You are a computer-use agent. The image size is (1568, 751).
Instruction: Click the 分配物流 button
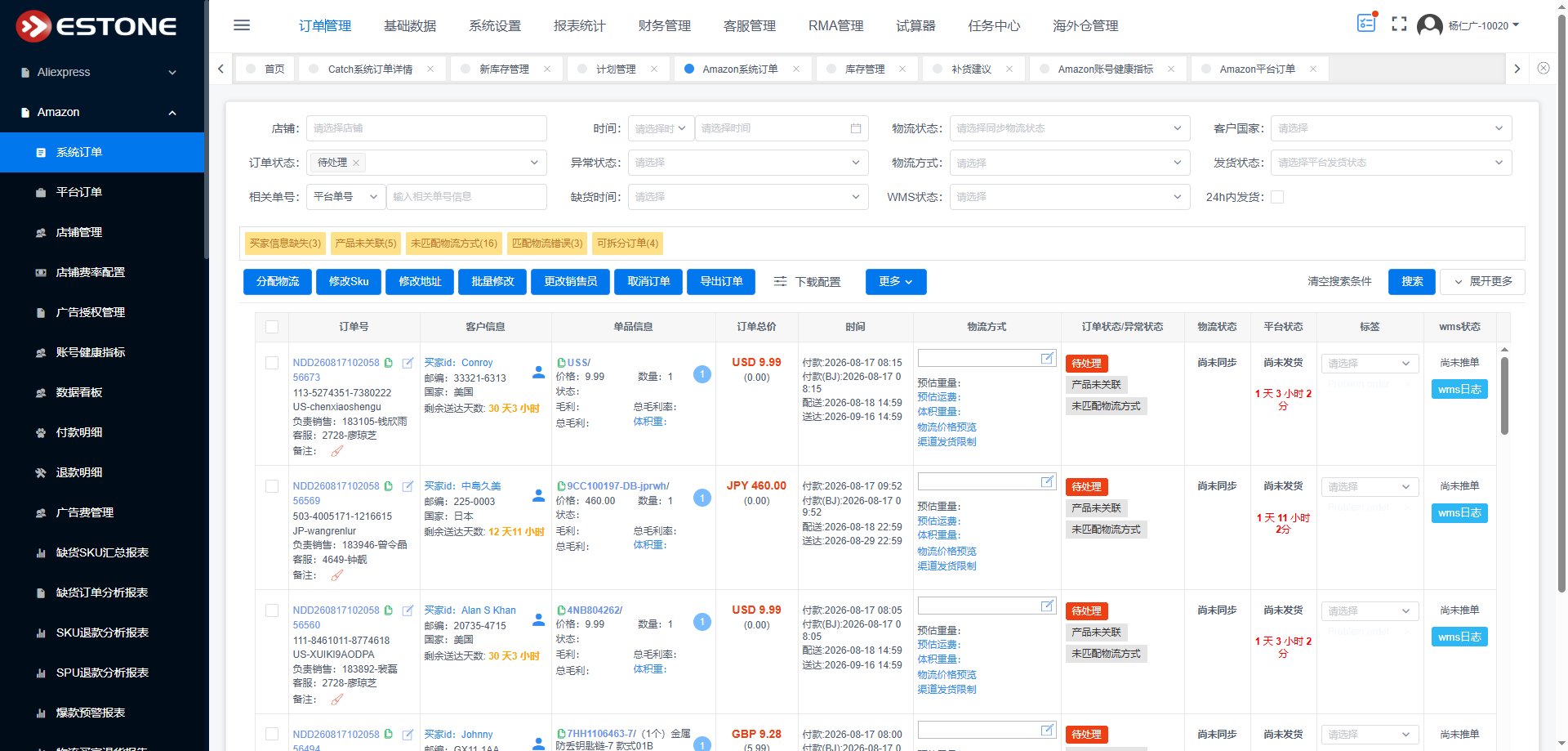(x=278, y=281)
